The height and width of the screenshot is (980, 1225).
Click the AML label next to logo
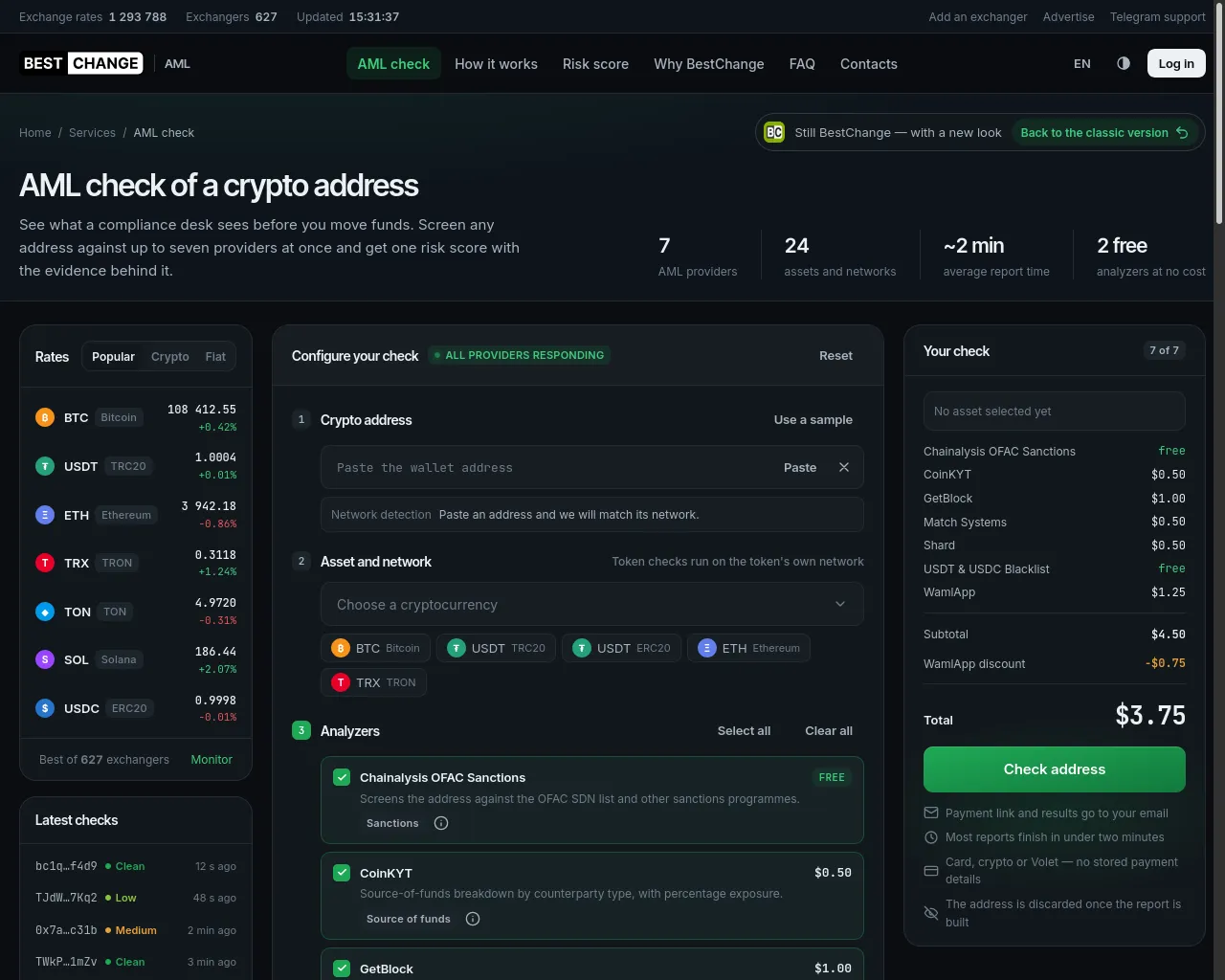pos(177,63)
